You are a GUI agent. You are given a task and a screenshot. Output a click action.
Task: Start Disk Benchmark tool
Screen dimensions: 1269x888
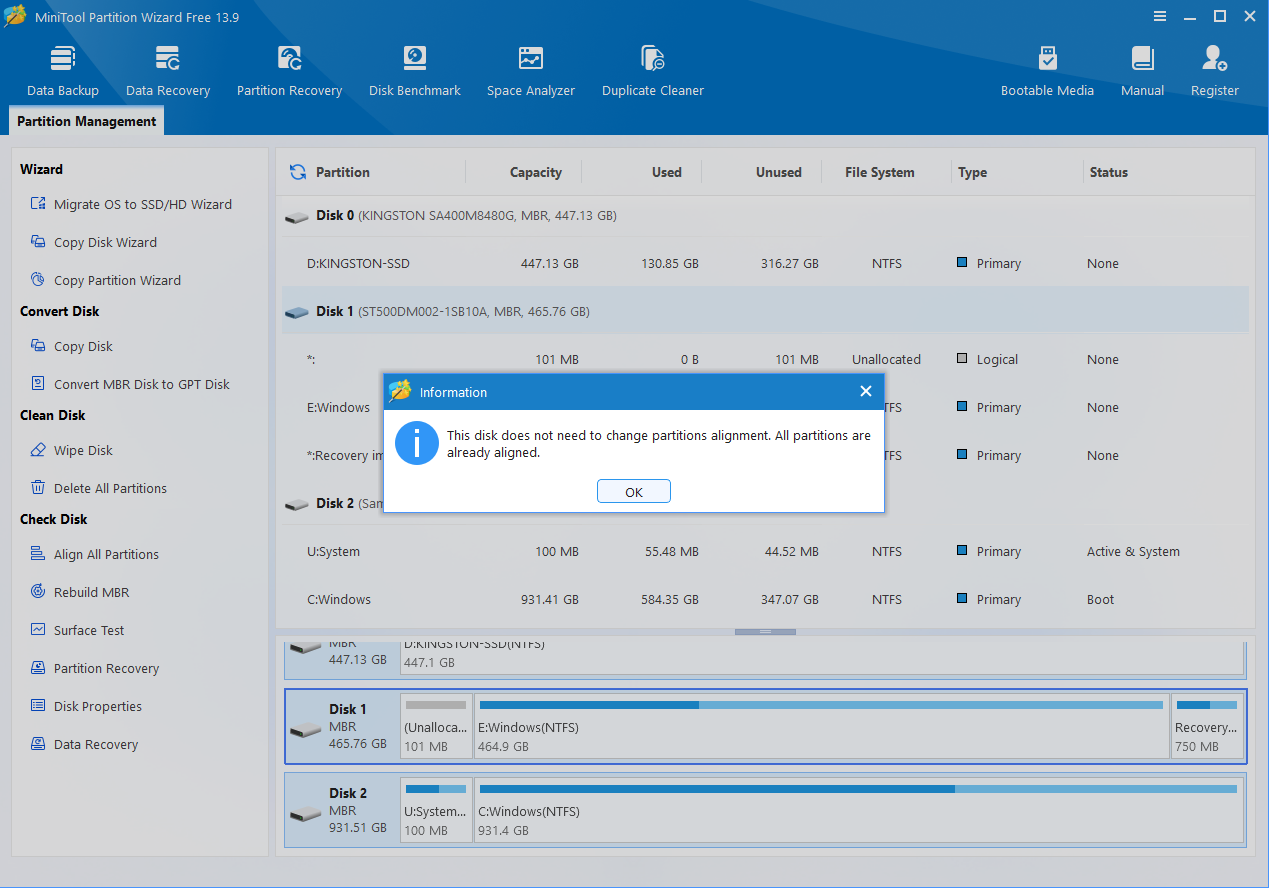coord(414,72)
